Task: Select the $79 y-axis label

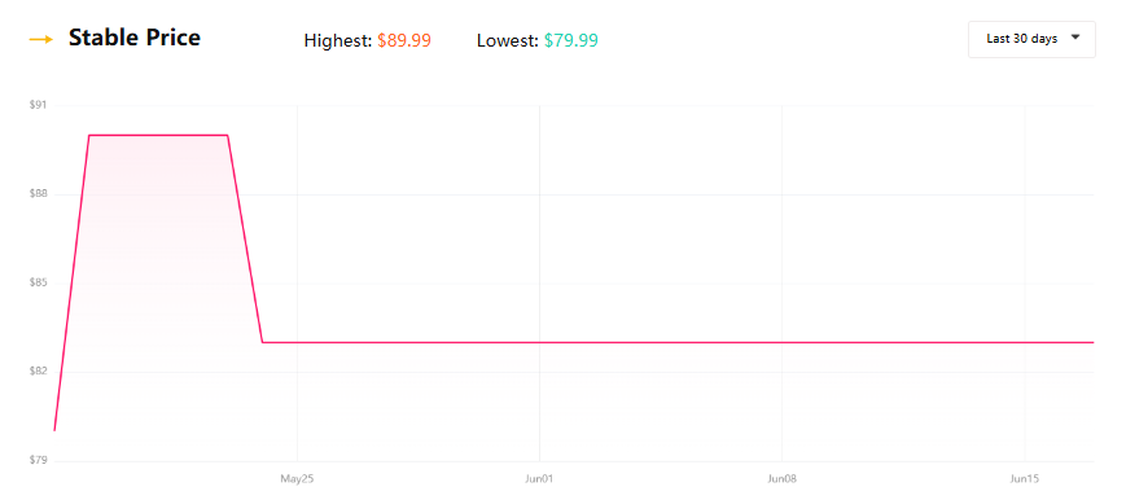Action: tap(37, 460)
